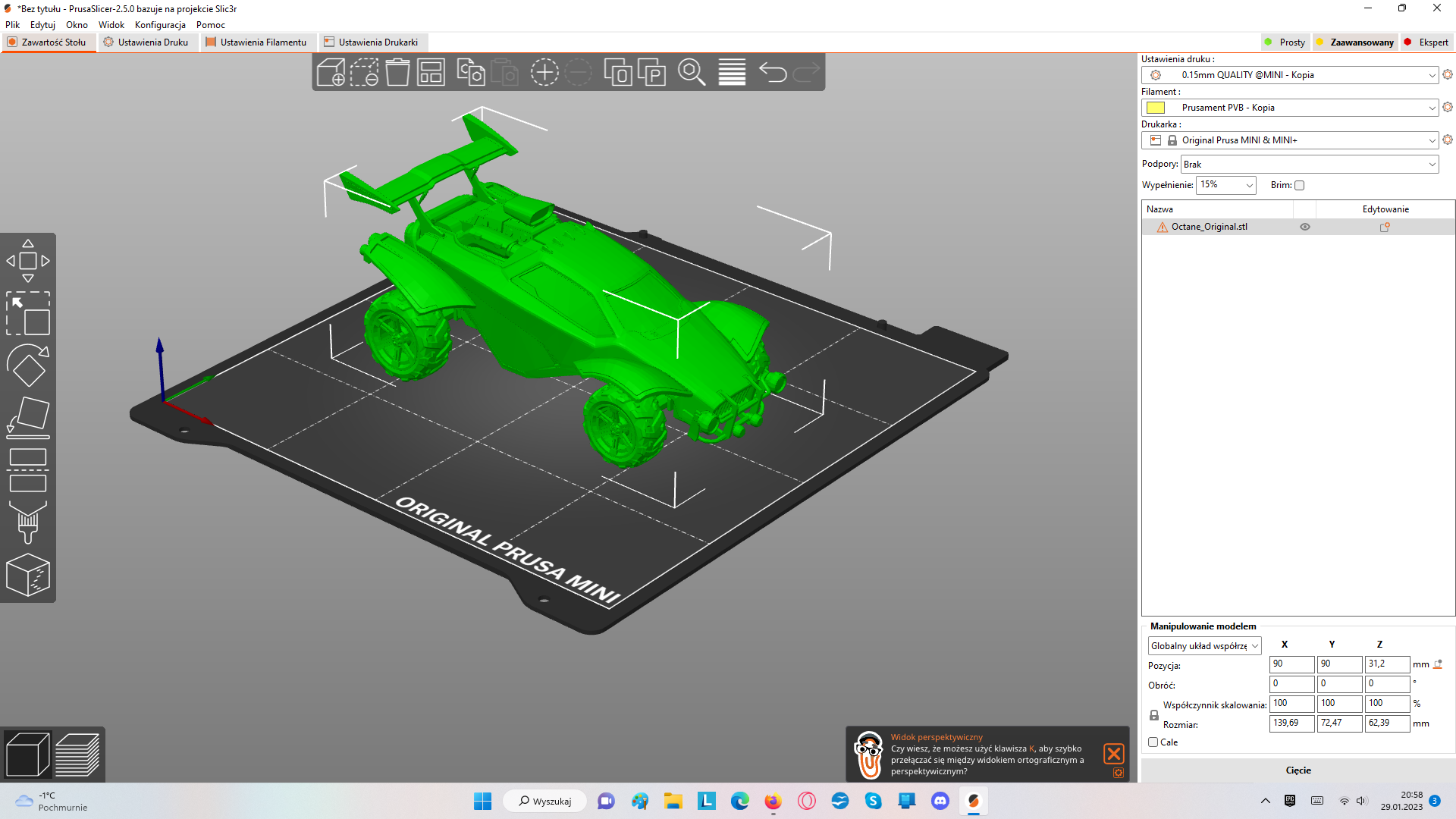This screenshot has width=1456, height=819.
Task: Click the Pozycja X input field
Action: (1291, 664)
